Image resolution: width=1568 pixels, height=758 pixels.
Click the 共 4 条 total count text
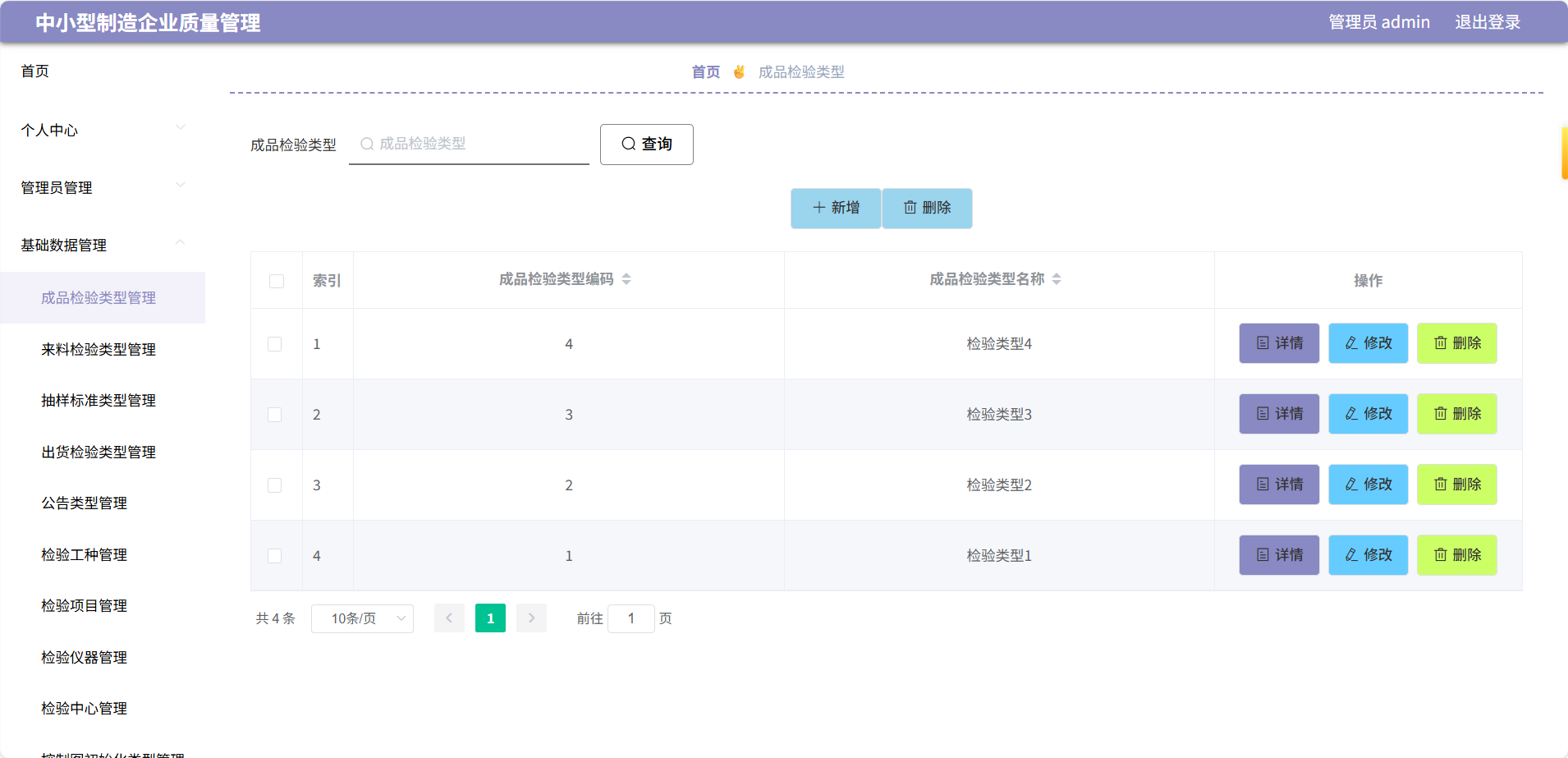275,618
